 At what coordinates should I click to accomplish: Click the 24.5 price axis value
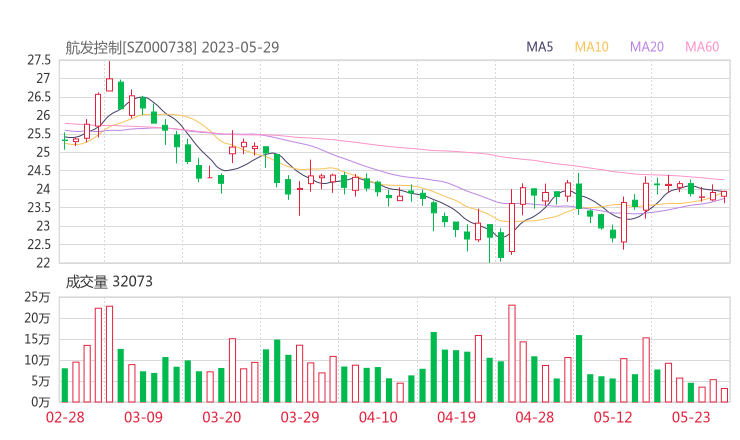point(39,170)
